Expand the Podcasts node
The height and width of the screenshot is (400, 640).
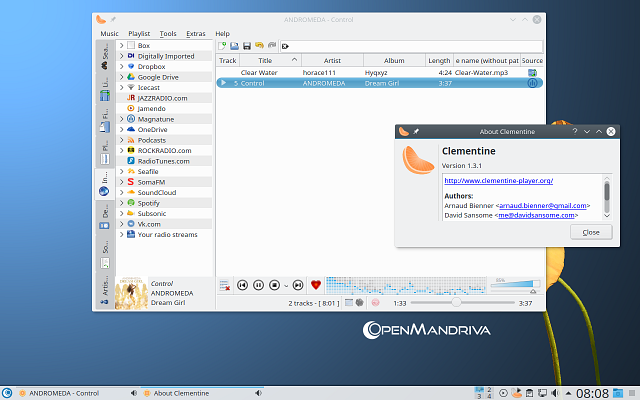(121, 140)
